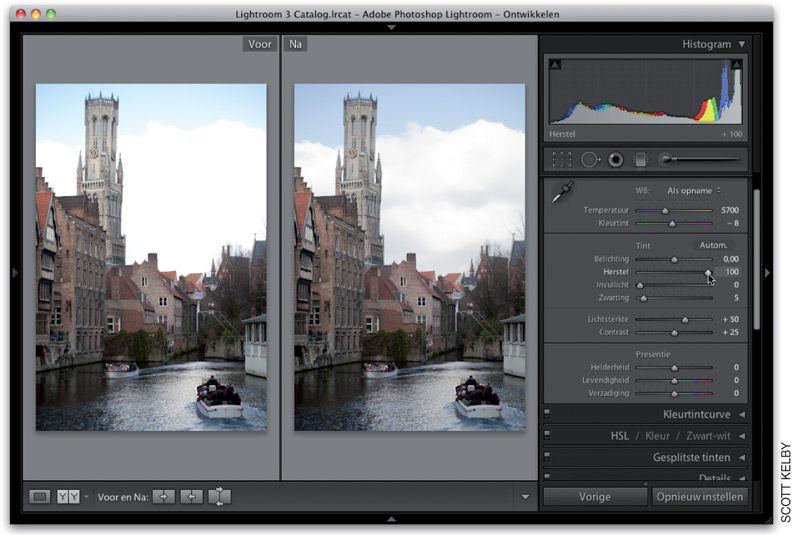Click the Belichting value 0,00
The height and width of the screenshot is (535, 800).
point(731,259)
